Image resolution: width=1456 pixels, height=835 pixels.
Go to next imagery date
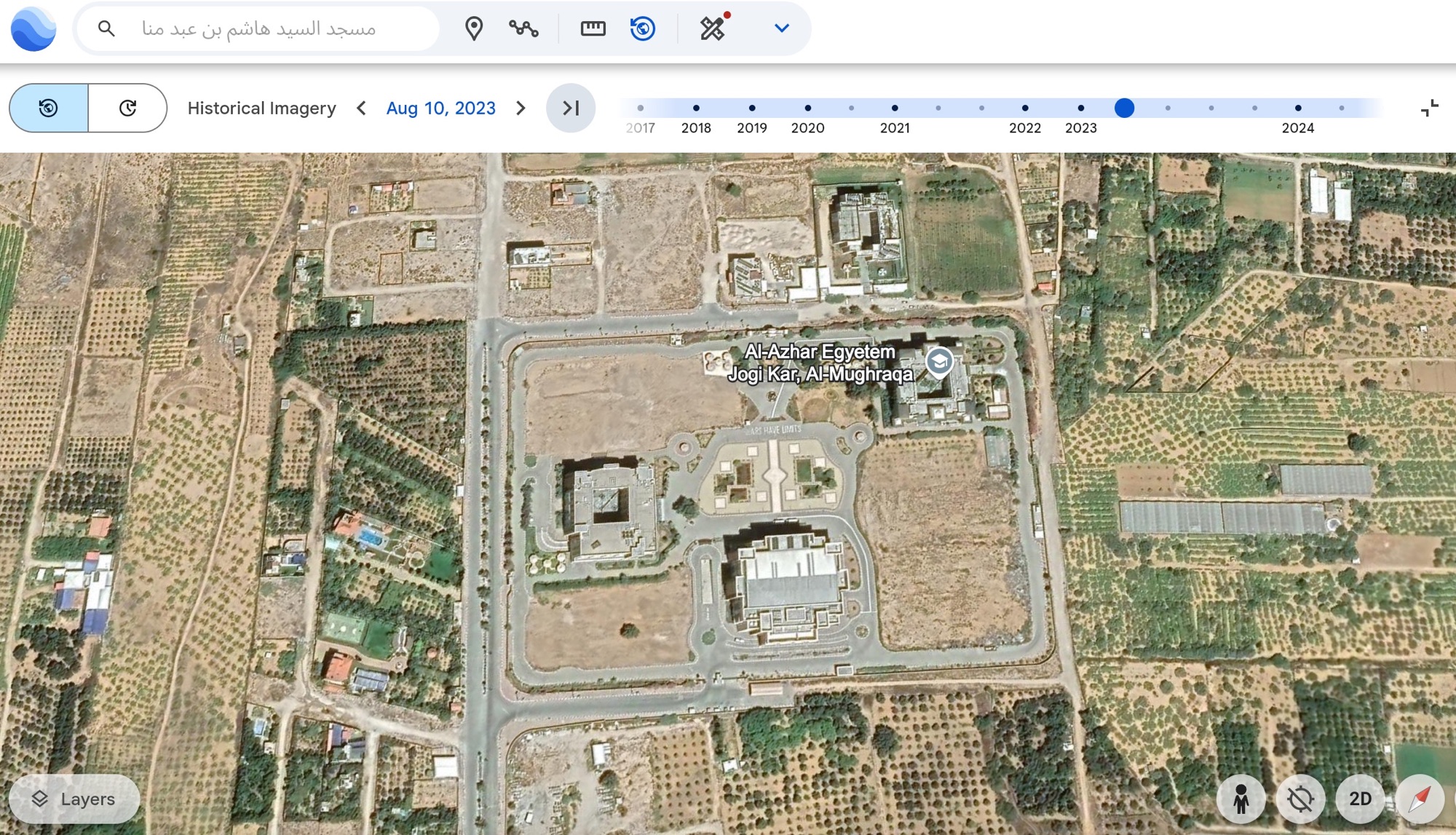tap(521, 108)
